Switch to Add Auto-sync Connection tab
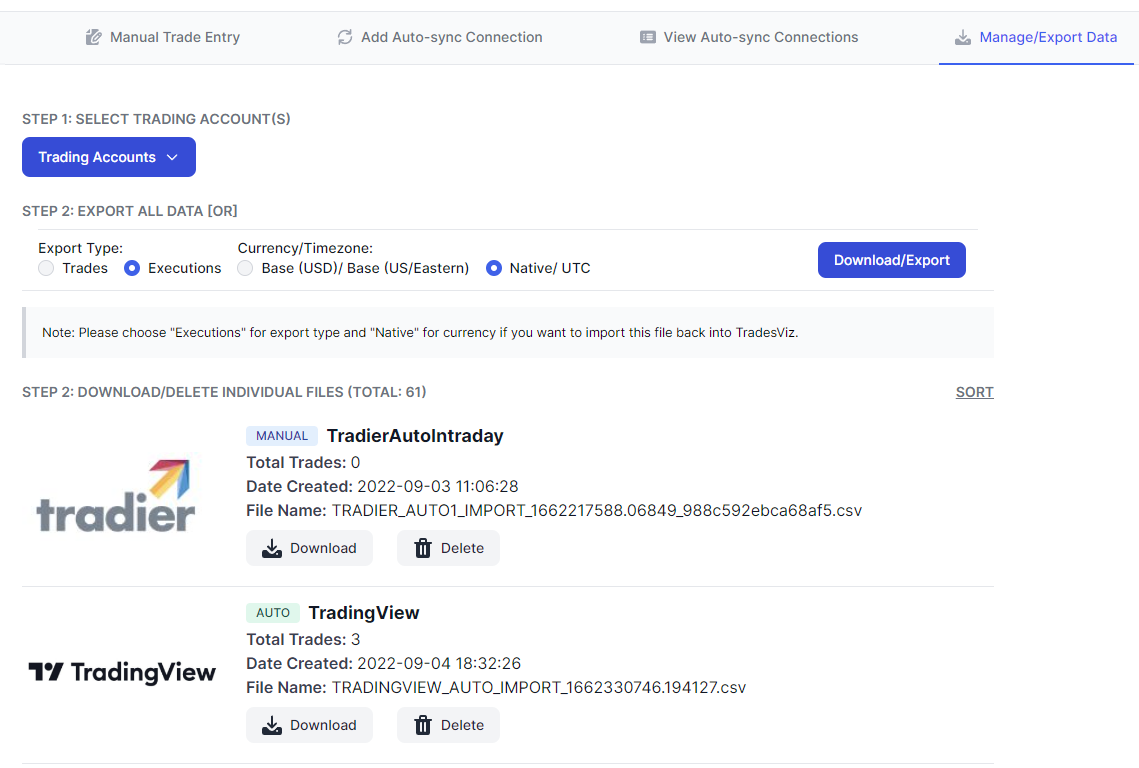The height and width of the screenshot is (768, 1139). (x=439, y=37)
